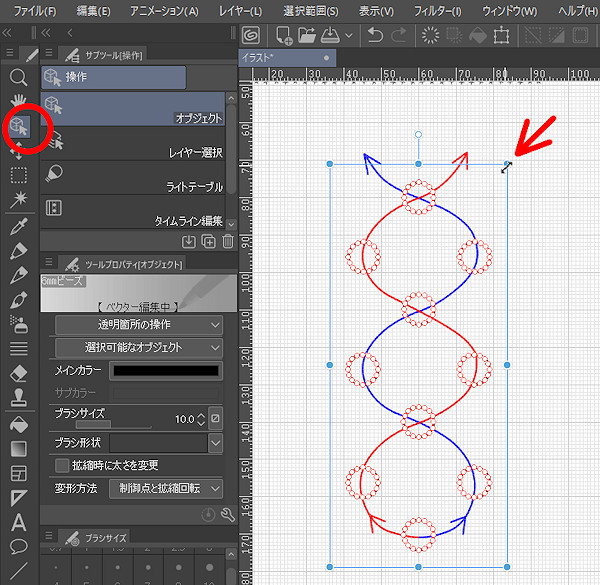Open the Animation menu
The height and width of the screenshot is (585, 600).
tap(164, 11)
